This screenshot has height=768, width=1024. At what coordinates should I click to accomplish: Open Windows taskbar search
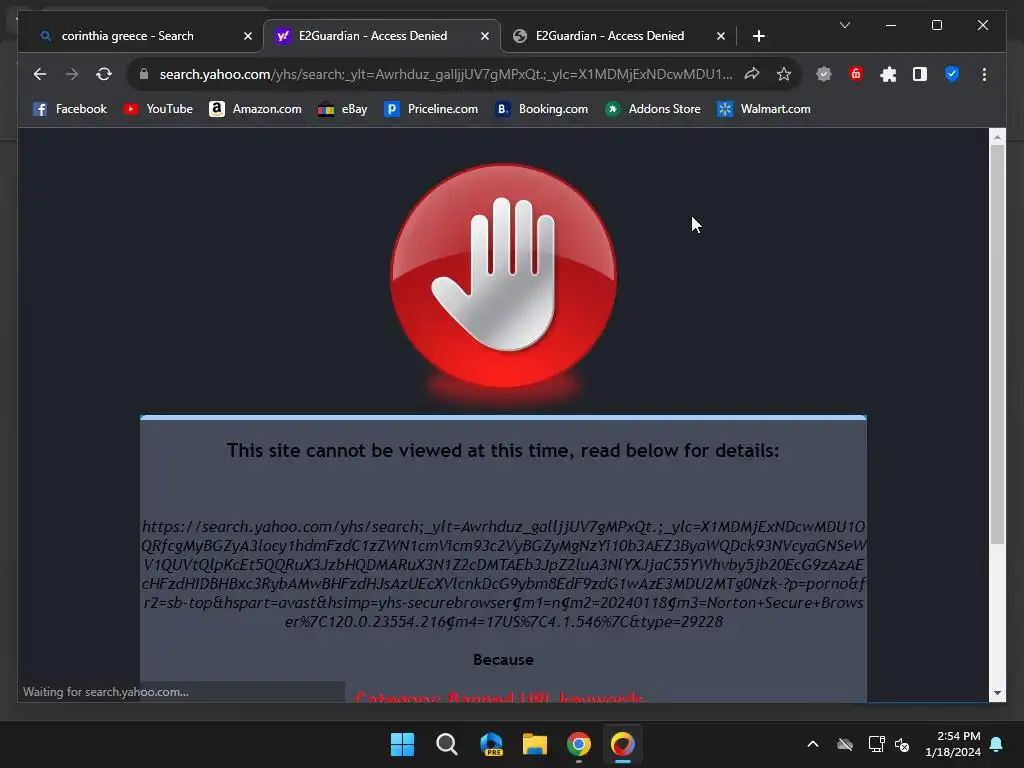tap(447, 744)
